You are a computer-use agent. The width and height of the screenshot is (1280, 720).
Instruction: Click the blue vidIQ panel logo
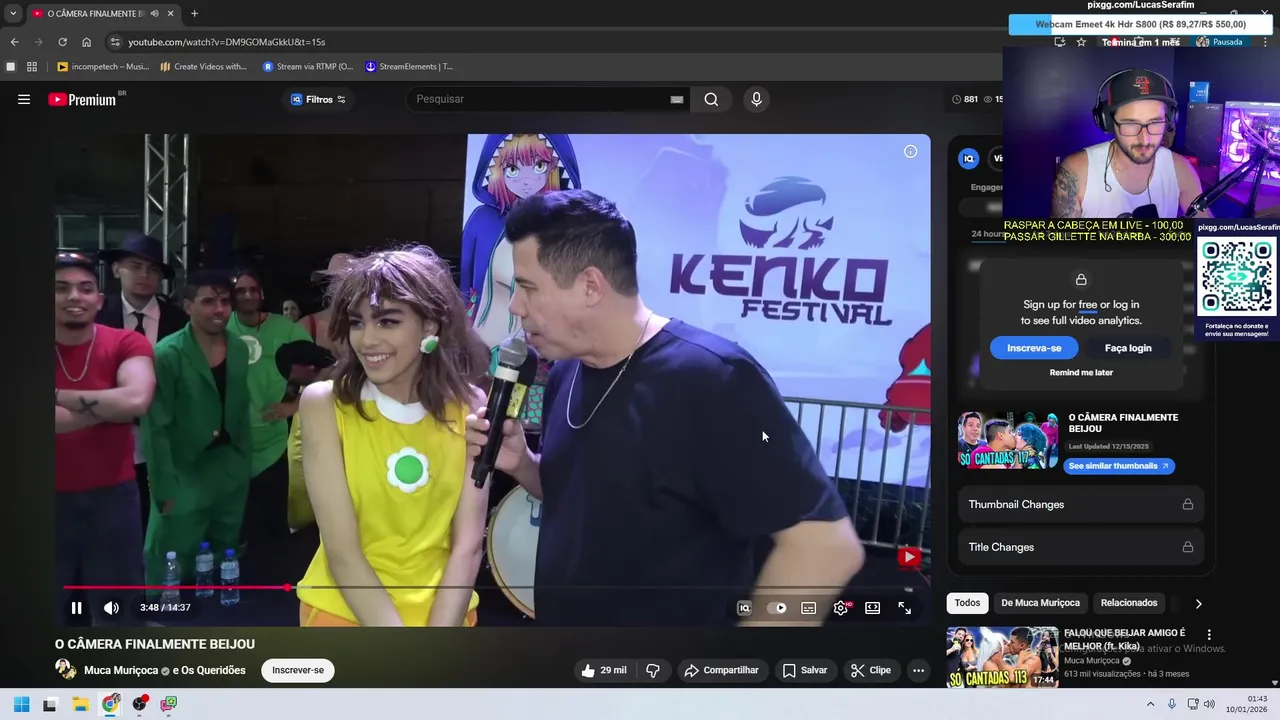coord(968,158)
